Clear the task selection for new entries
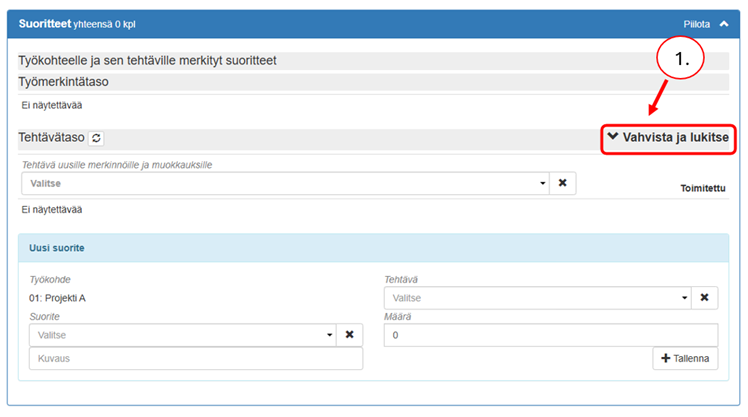The width and height of the screenshot is (748, 417). click(562, 184)
